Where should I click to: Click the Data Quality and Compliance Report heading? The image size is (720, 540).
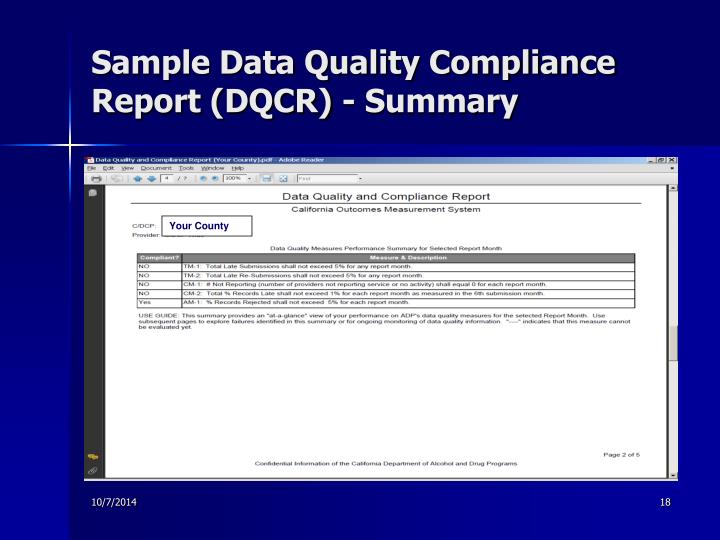click(x=386, y=197)
